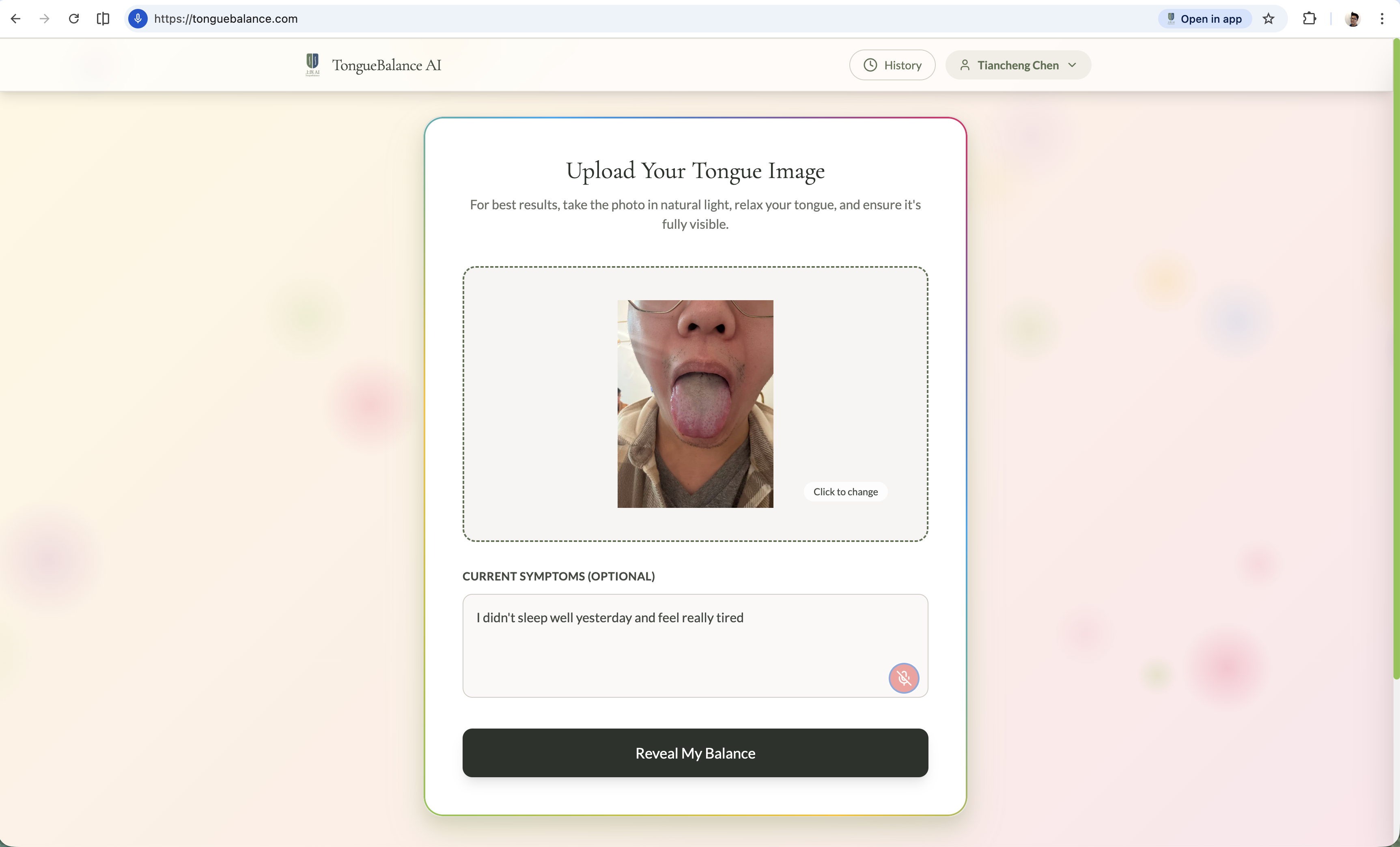Expand the Tiancheng Chen account dropdown
The height and width of the screenshot is (847, 1400).
point(1018,65)
